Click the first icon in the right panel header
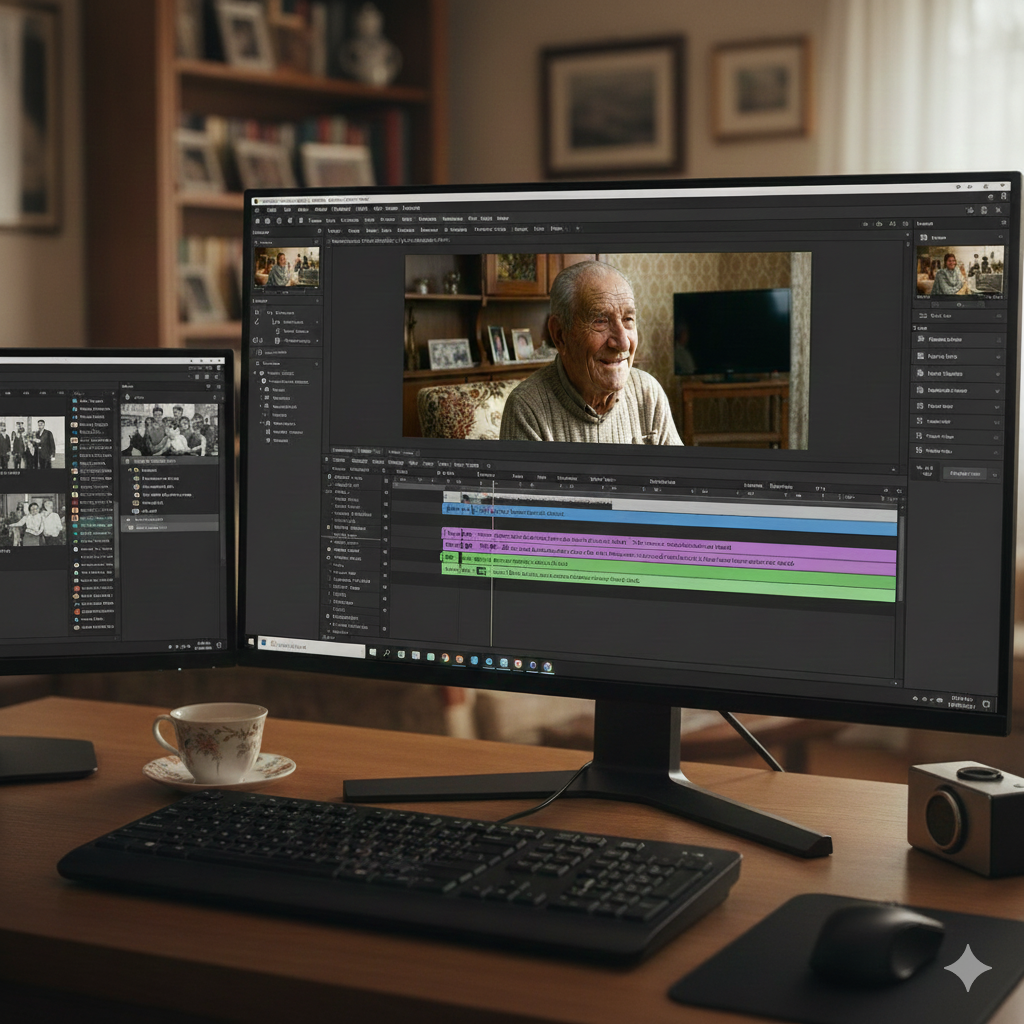Viewport: 1024px width, 1024px height. pyautogui.click(x=921, y=238)
